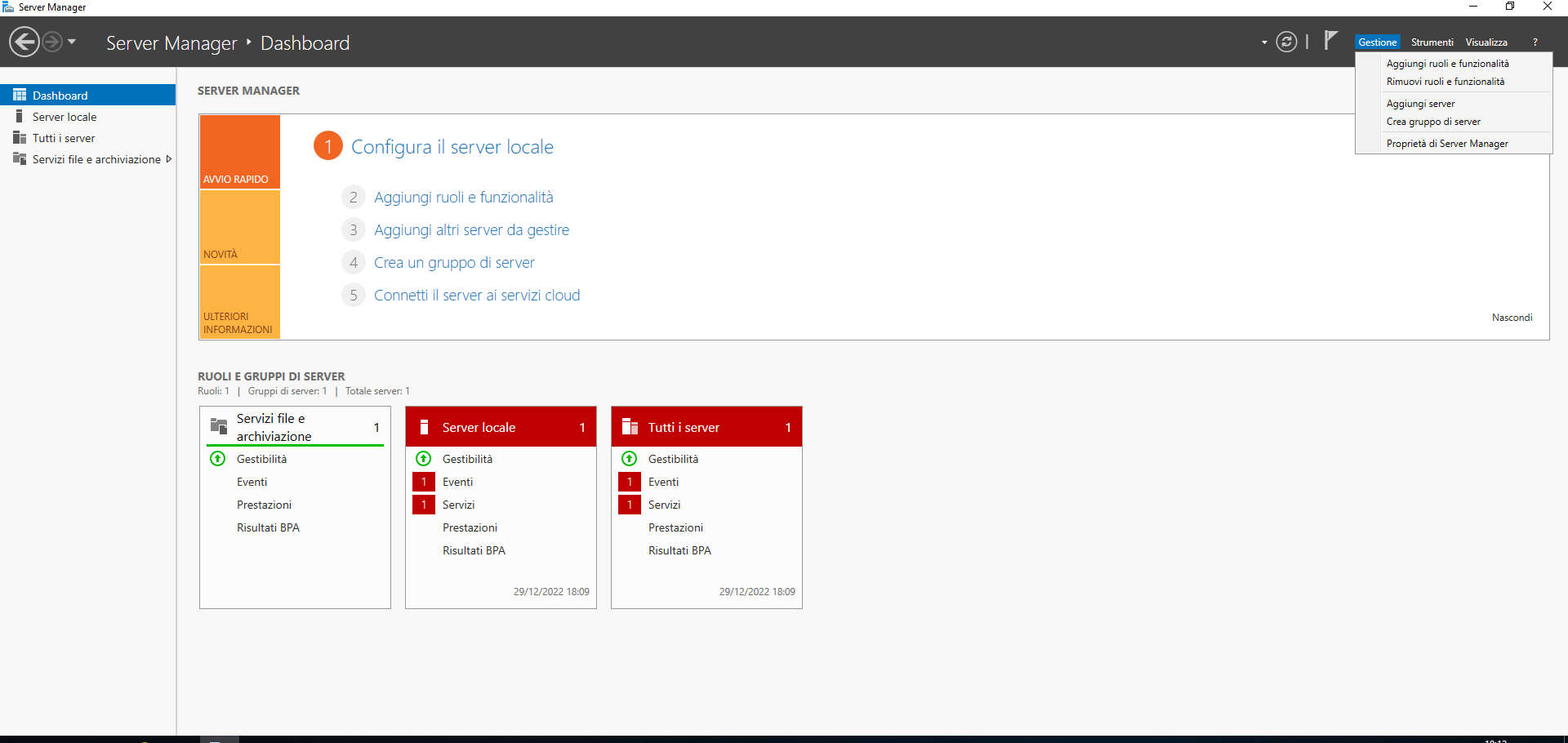Click the green Gestibilità status icon in Servizi file tile
This screenshot has height=743, width=1568.
click(x=218, y=459)
